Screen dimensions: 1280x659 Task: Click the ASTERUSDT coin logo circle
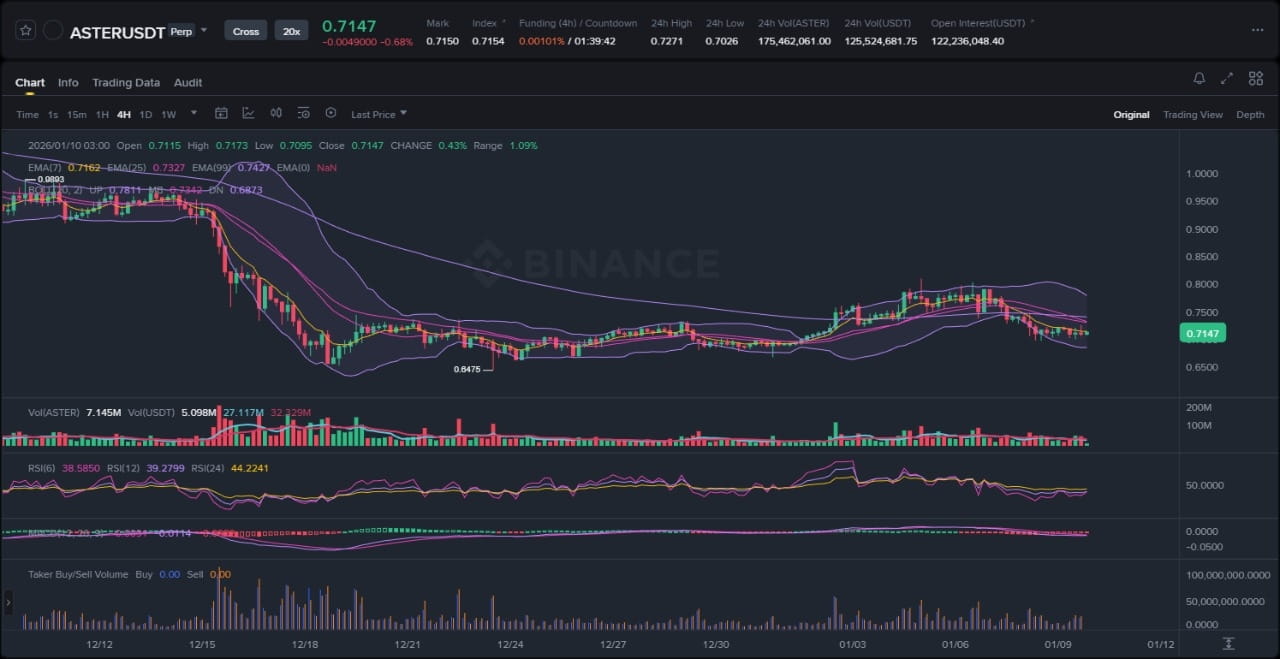(x=53, y=31)
